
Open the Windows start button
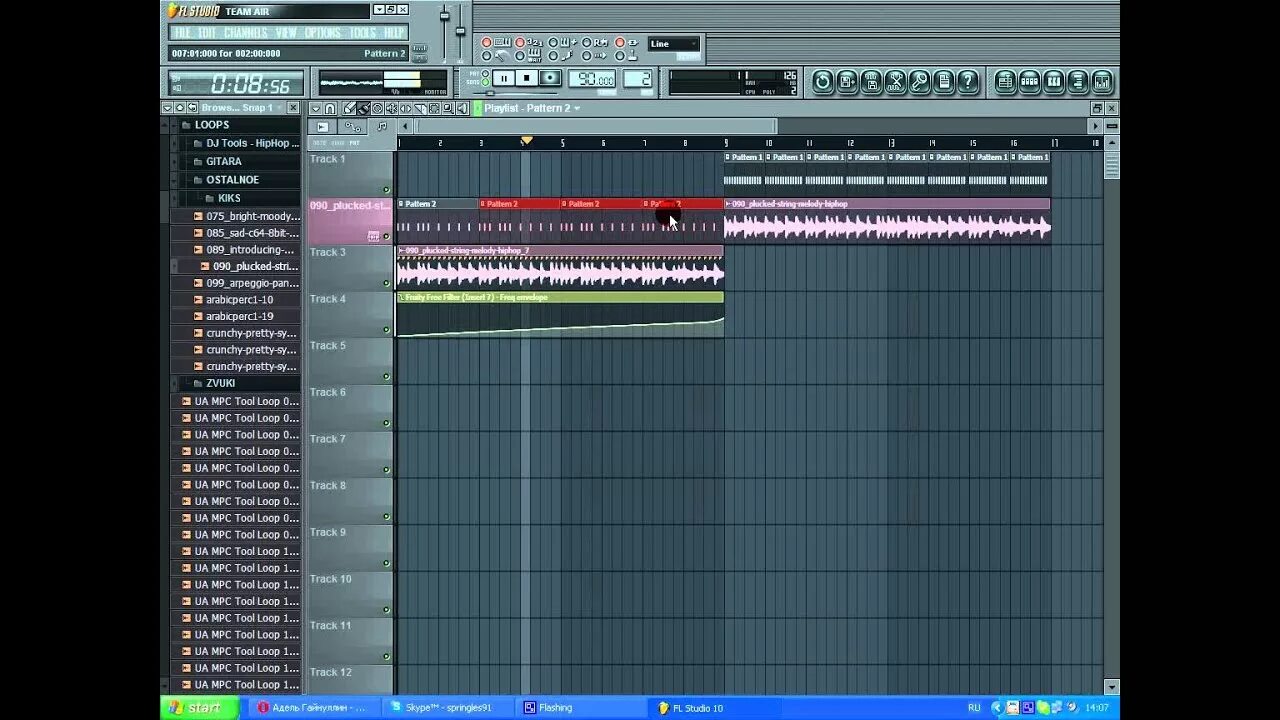(x=200, y=707)
